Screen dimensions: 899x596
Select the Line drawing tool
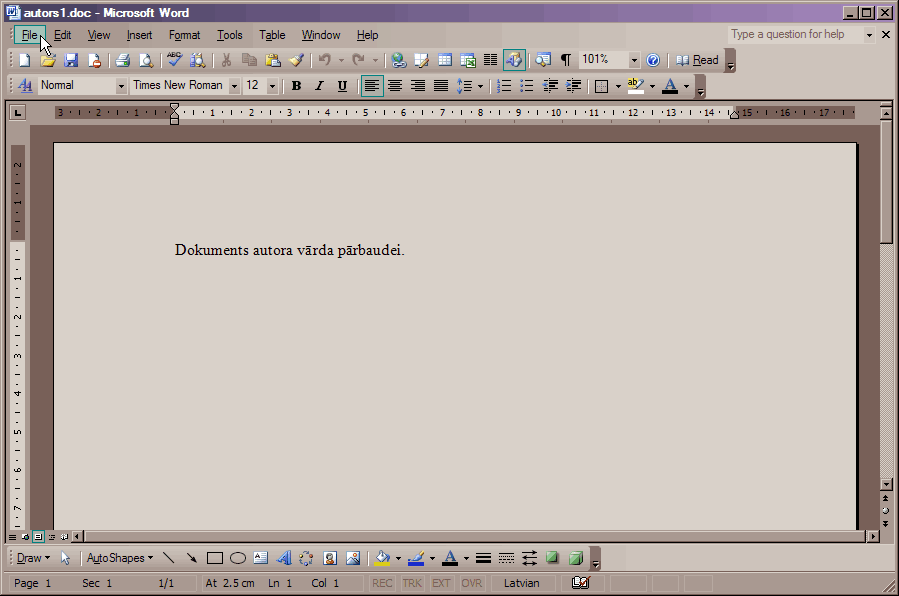coord(169,558)
